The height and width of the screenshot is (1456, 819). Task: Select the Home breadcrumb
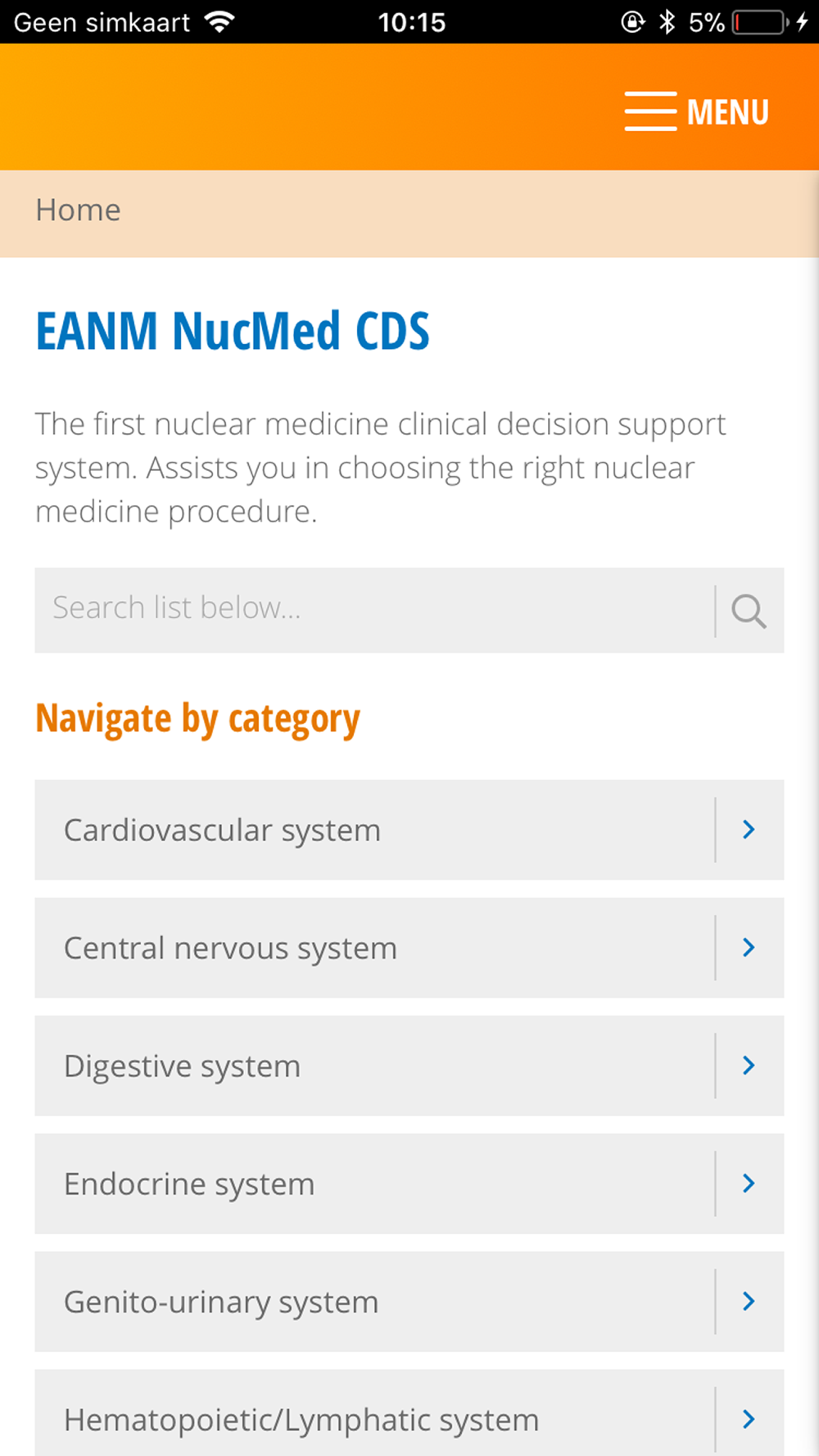(78, 210)
